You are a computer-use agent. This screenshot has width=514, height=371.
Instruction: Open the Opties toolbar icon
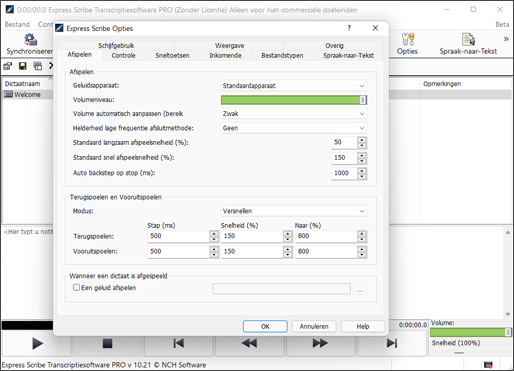point(407,44)
